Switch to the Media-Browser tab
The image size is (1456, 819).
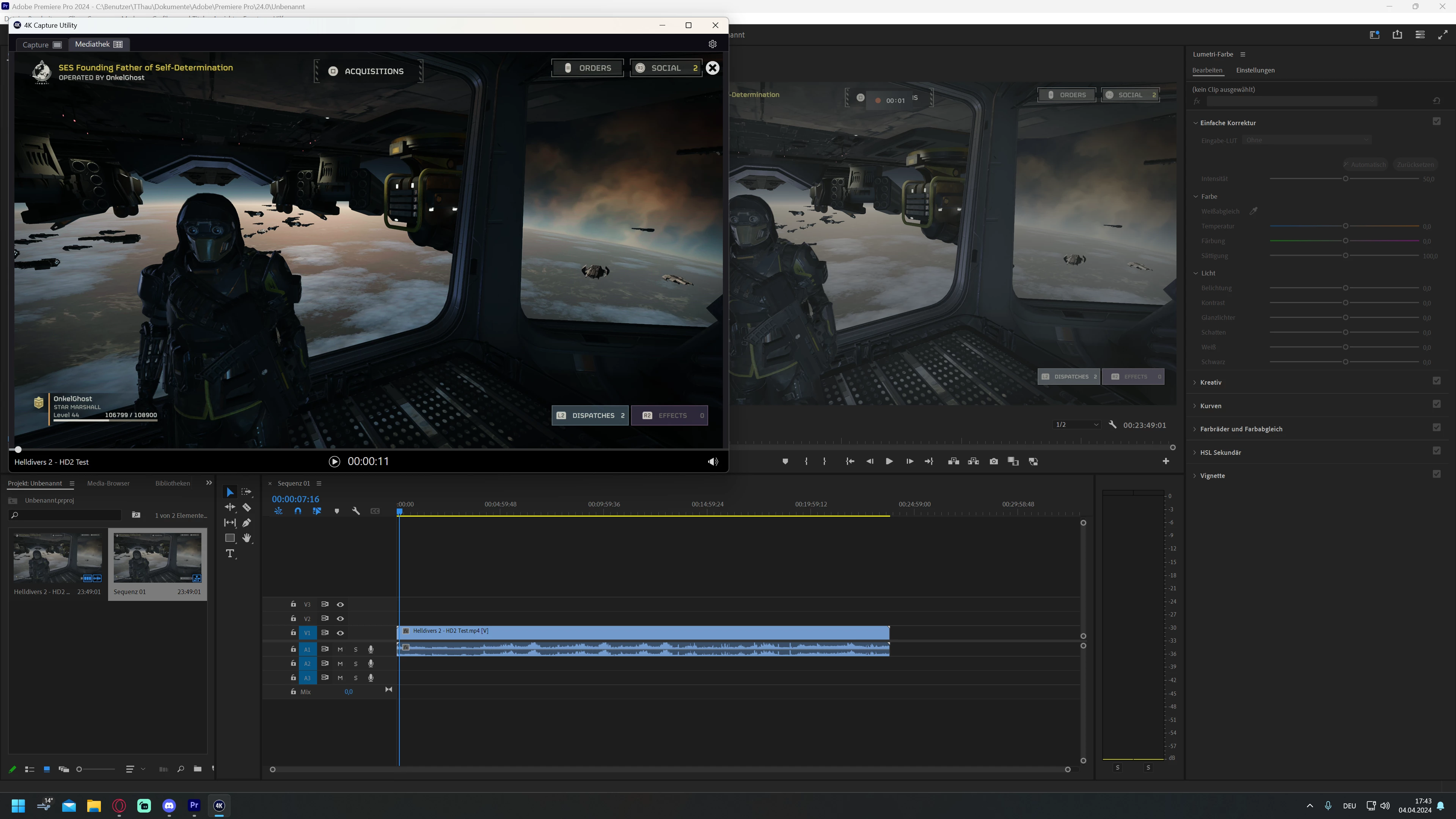click(x=108, y=483)
